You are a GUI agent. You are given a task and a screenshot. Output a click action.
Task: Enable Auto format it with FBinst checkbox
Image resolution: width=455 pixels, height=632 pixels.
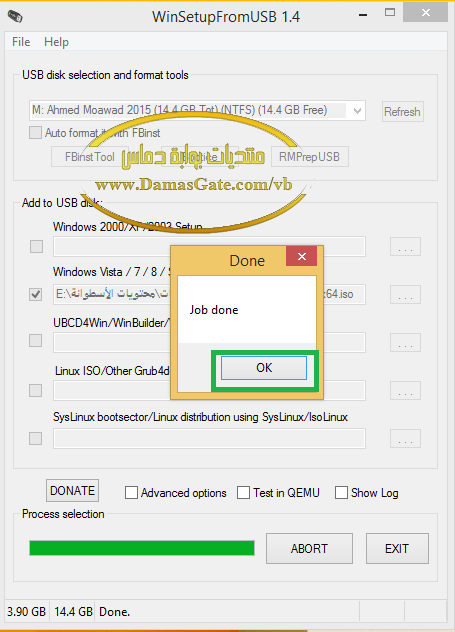click(x=35, y=133)
